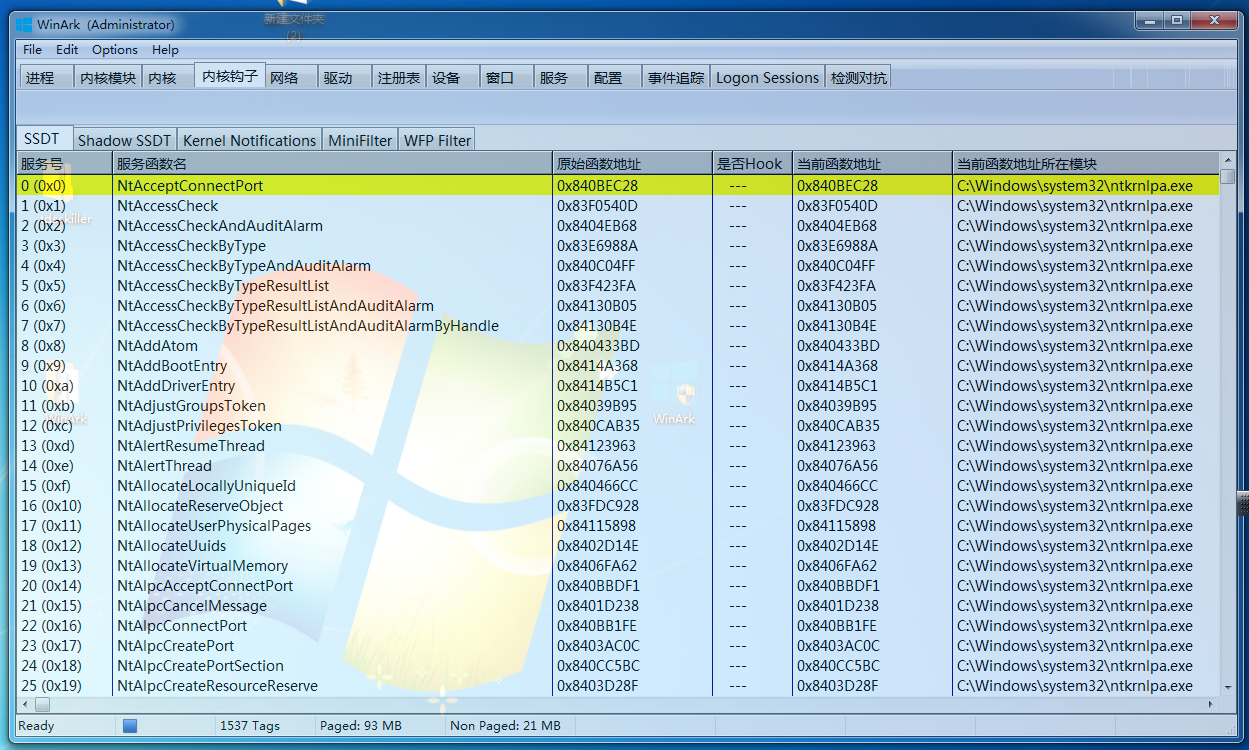Click the Paged: 93 MB status entry
This screenshot has width=1249, height=750.
361,726
